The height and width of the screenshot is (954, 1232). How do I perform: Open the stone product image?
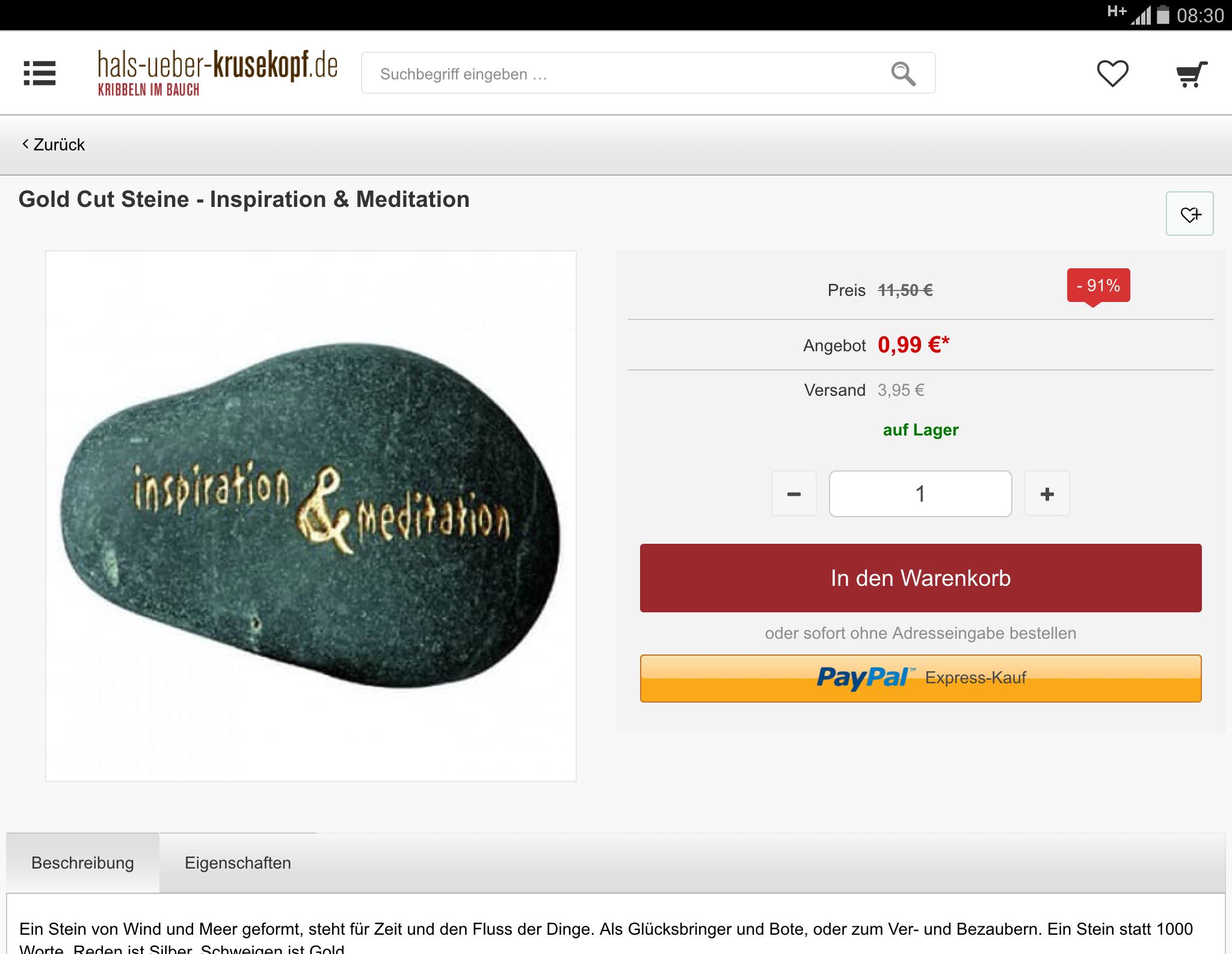311,516
